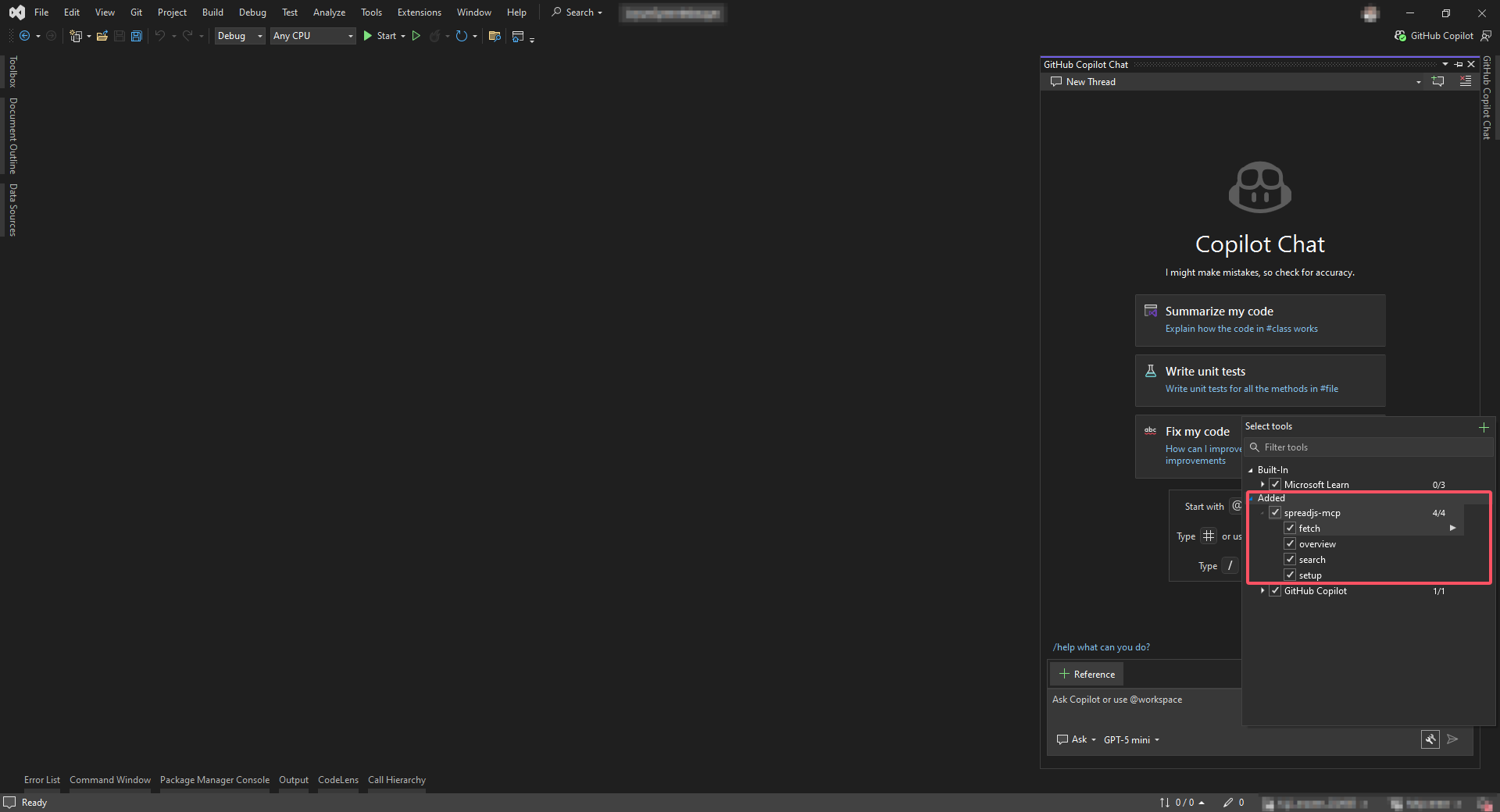Open the New Thread dropdown

[x=1419, y=82]
